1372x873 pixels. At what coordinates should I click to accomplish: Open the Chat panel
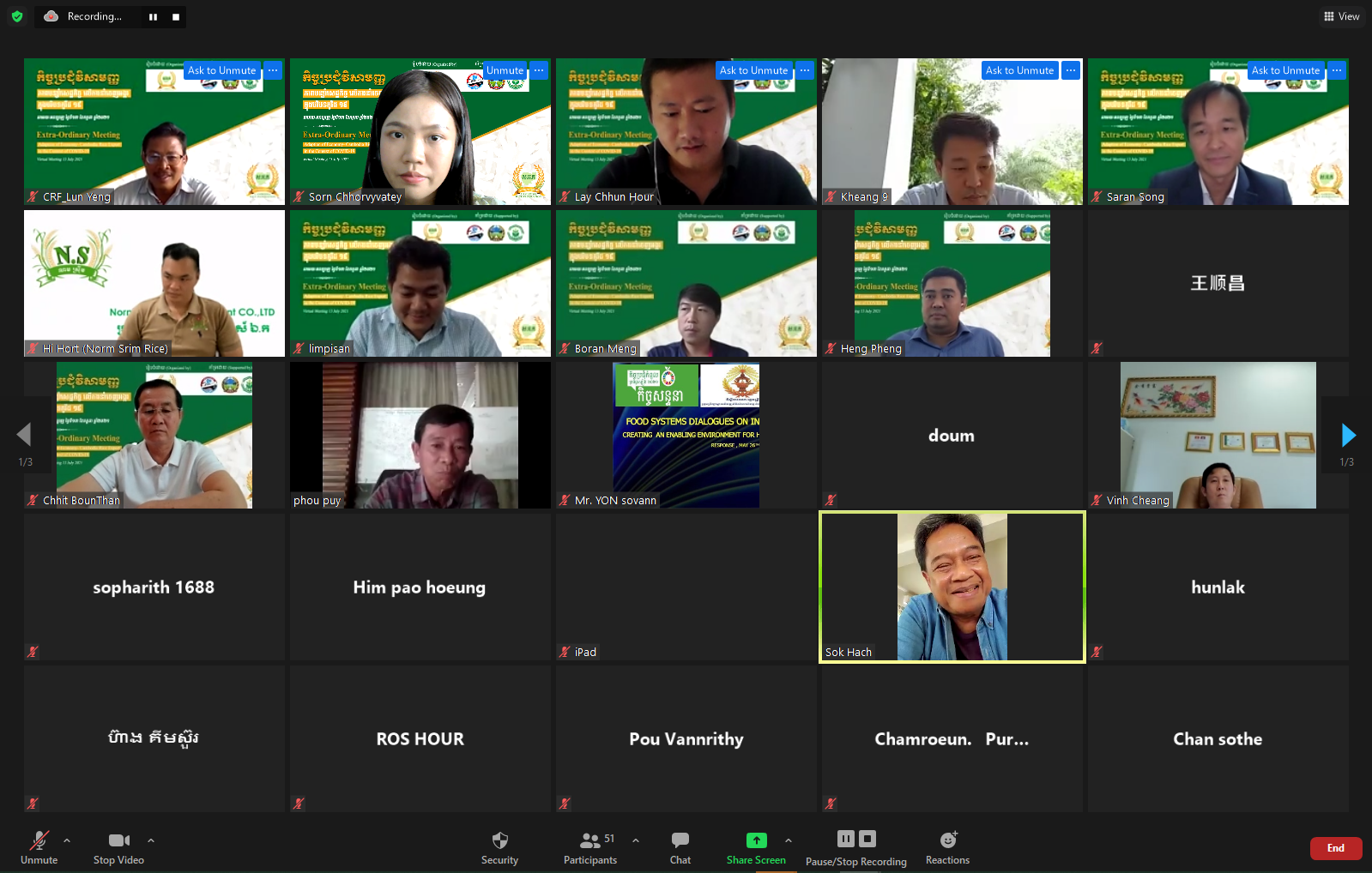pyautogui.click(x=680, y=847)
